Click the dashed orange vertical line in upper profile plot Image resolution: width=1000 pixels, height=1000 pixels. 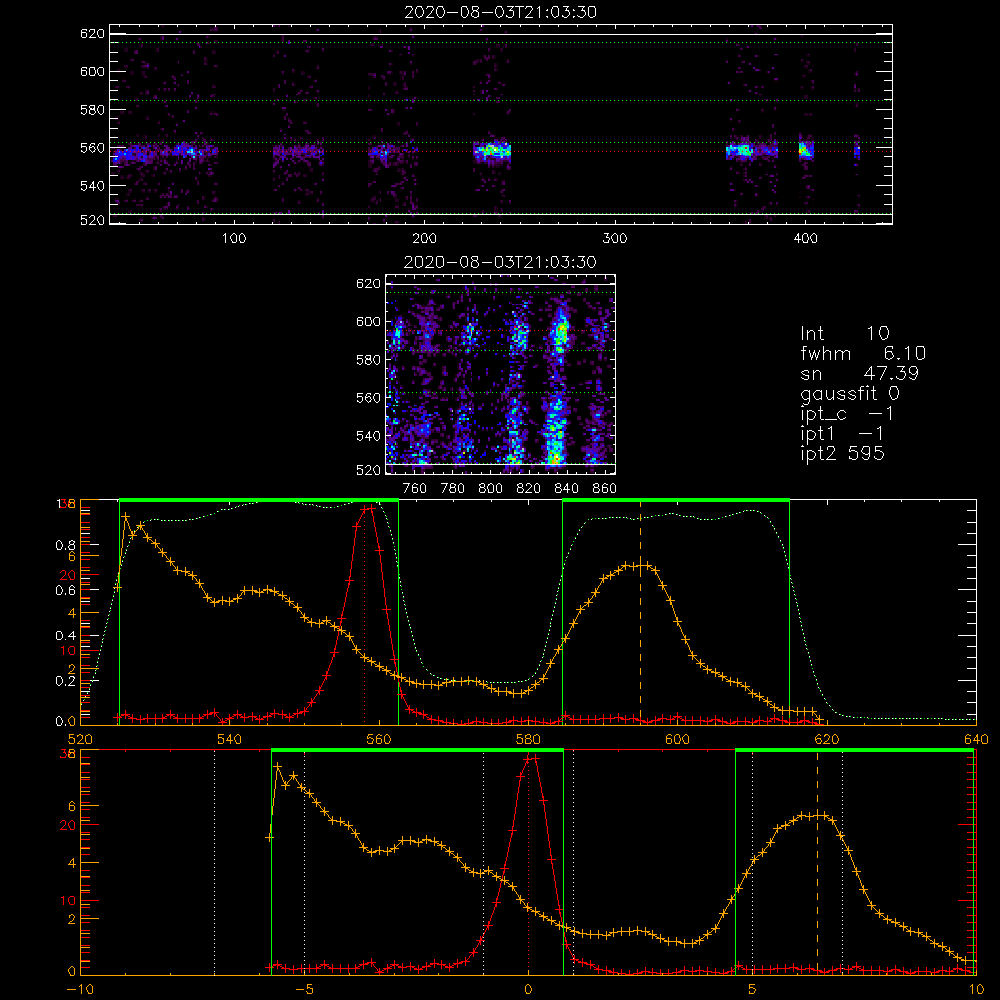(640, 612)
